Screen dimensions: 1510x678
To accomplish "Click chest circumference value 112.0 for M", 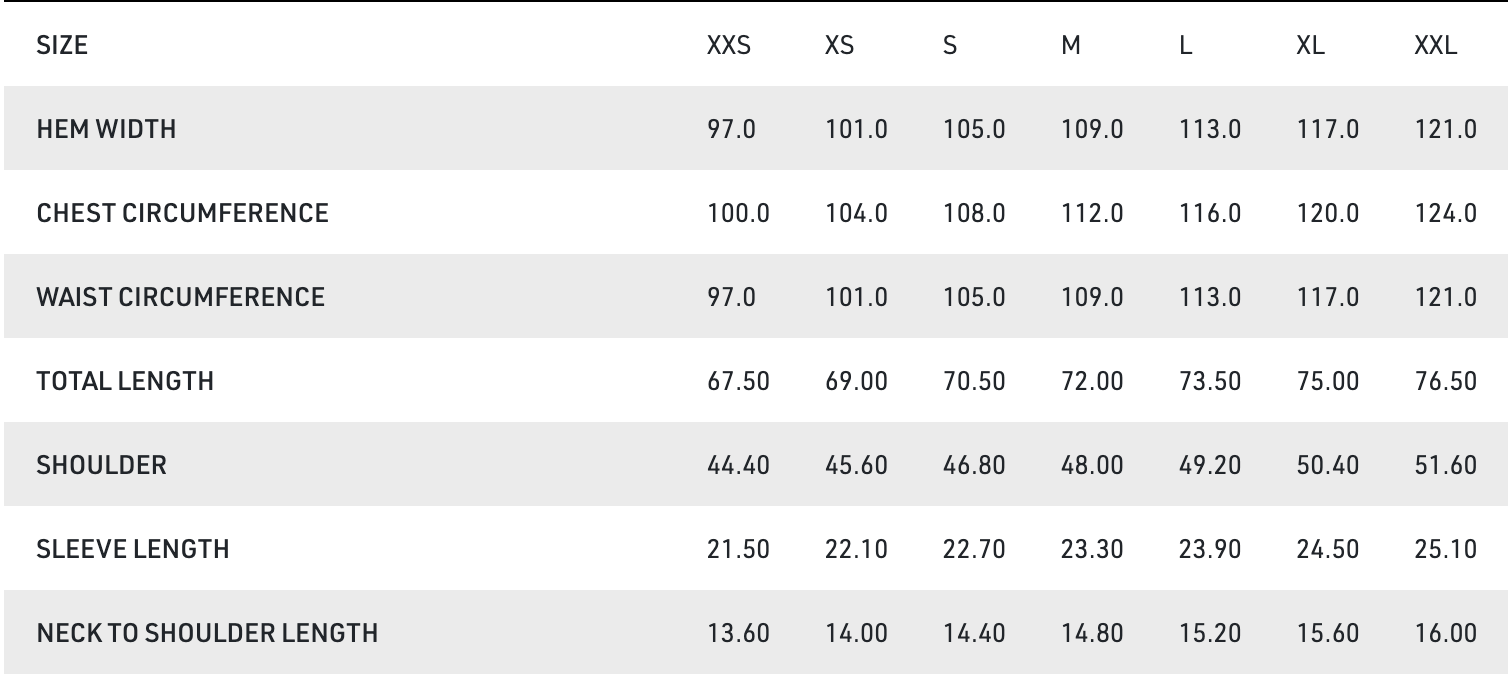I will click(1092, 213).
